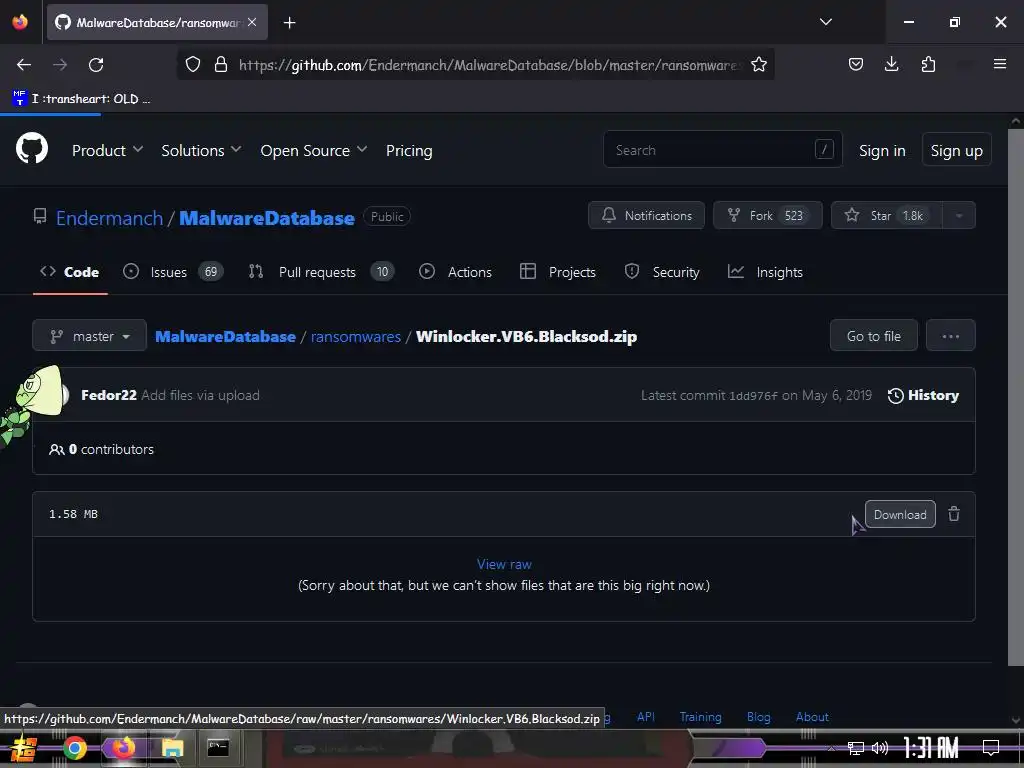
Task: Open the Endermanch owner link
Action: 109,217
